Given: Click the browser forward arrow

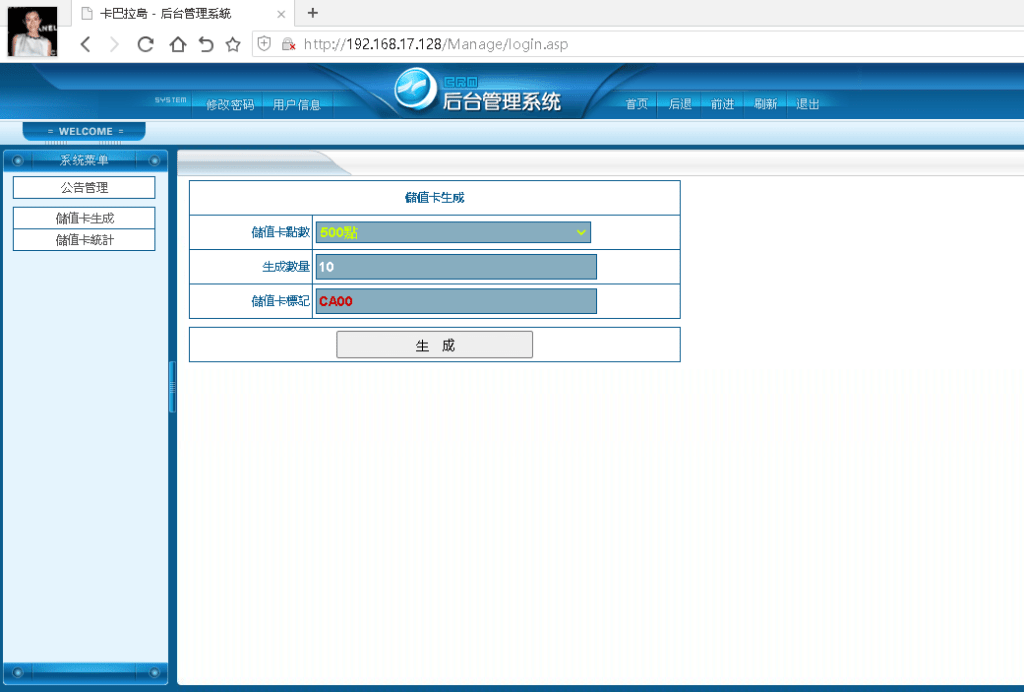Looking at the screenshot, I should point(114,44).
